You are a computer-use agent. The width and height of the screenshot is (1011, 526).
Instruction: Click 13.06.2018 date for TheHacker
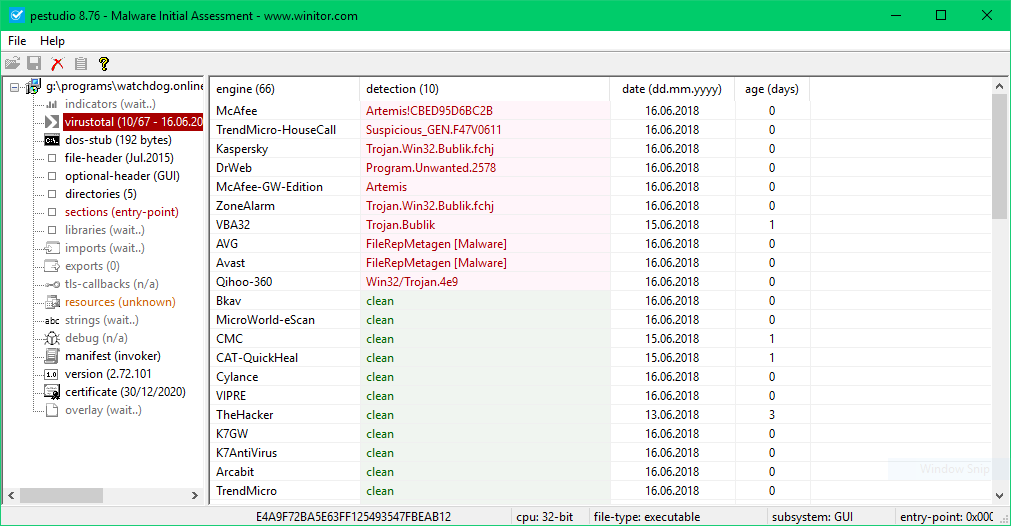pyautogui.click(x=672, y=415)
